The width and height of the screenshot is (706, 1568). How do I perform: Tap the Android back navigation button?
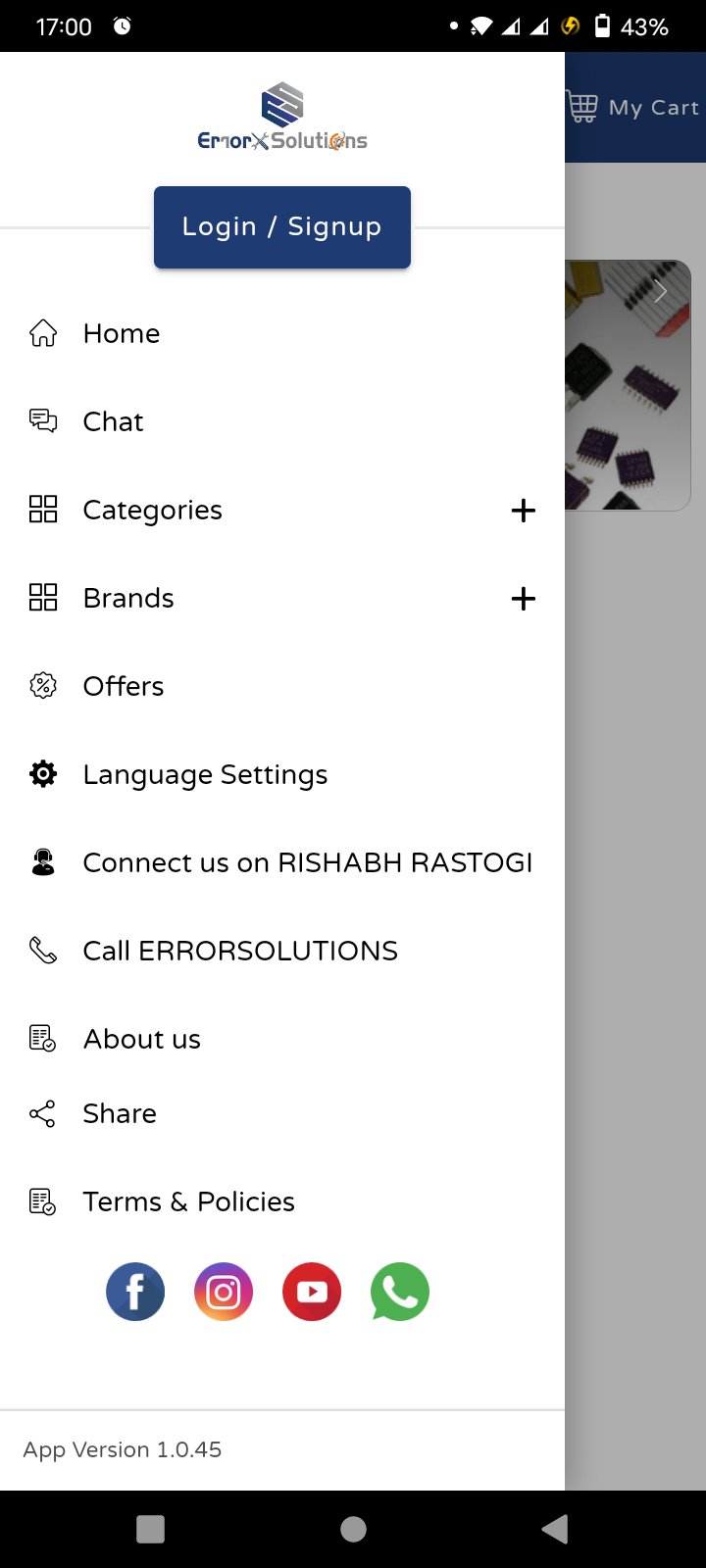[555, 1529]
